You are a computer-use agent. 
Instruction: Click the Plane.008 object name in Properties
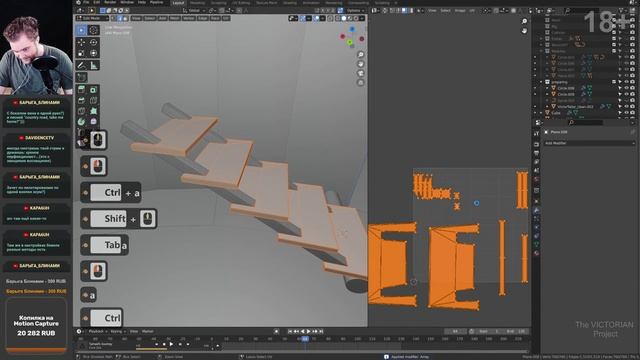coord(559,132)
